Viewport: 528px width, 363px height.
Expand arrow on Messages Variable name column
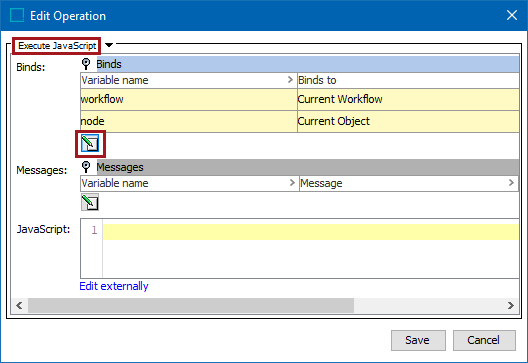tap(292, 183)
